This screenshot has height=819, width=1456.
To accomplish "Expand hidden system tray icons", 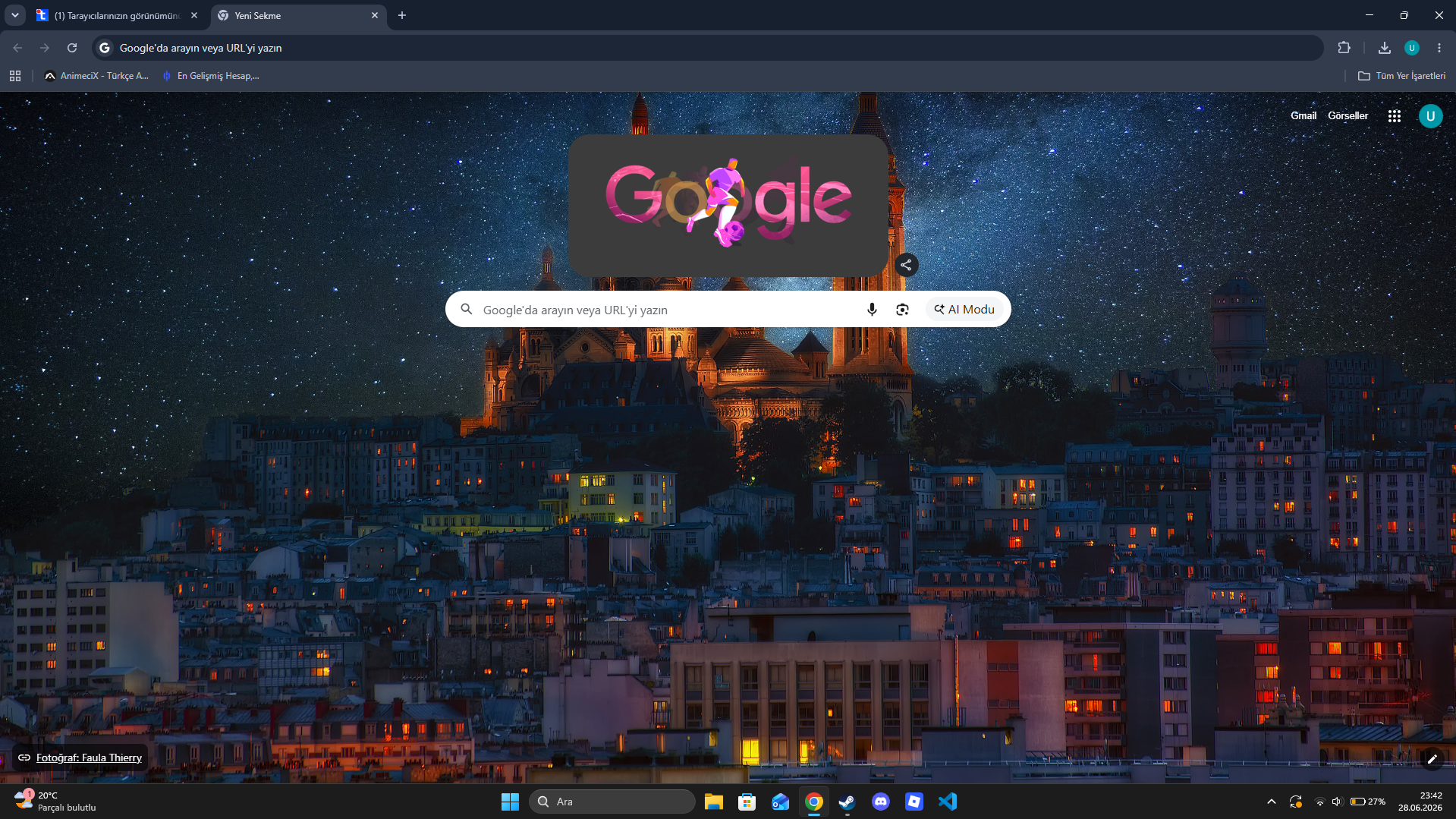I will (1271, 802).
